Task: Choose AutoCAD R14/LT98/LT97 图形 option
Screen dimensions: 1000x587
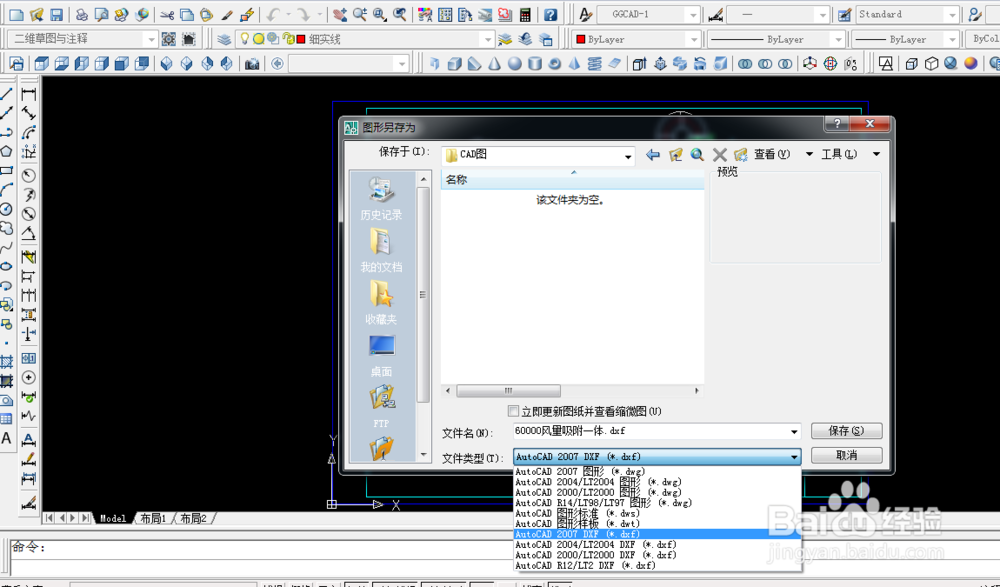Action: tap(657, 503)
